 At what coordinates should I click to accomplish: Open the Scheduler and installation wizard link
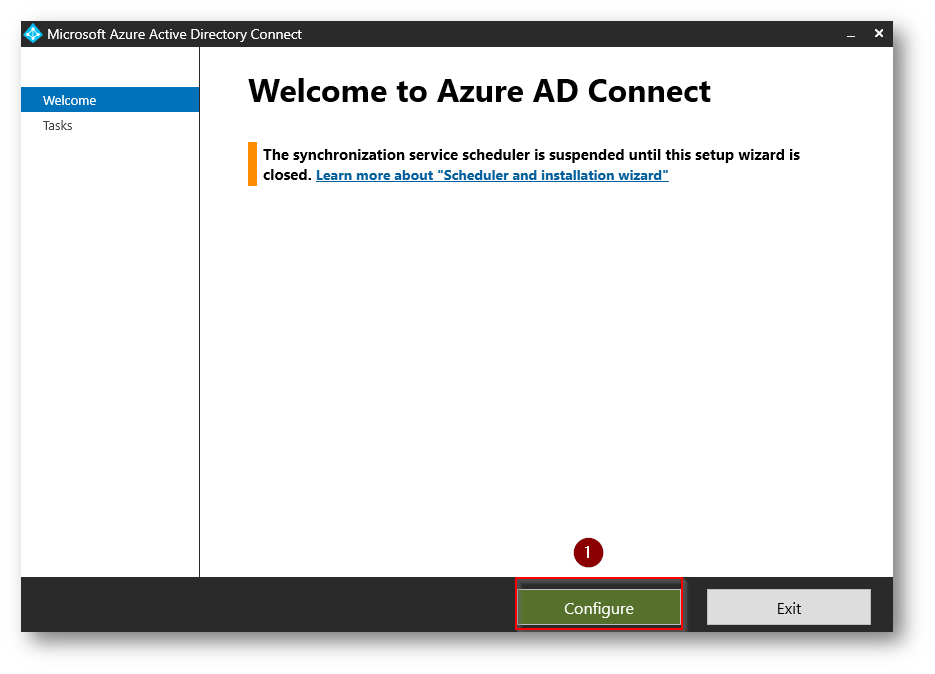click(492, 175)
